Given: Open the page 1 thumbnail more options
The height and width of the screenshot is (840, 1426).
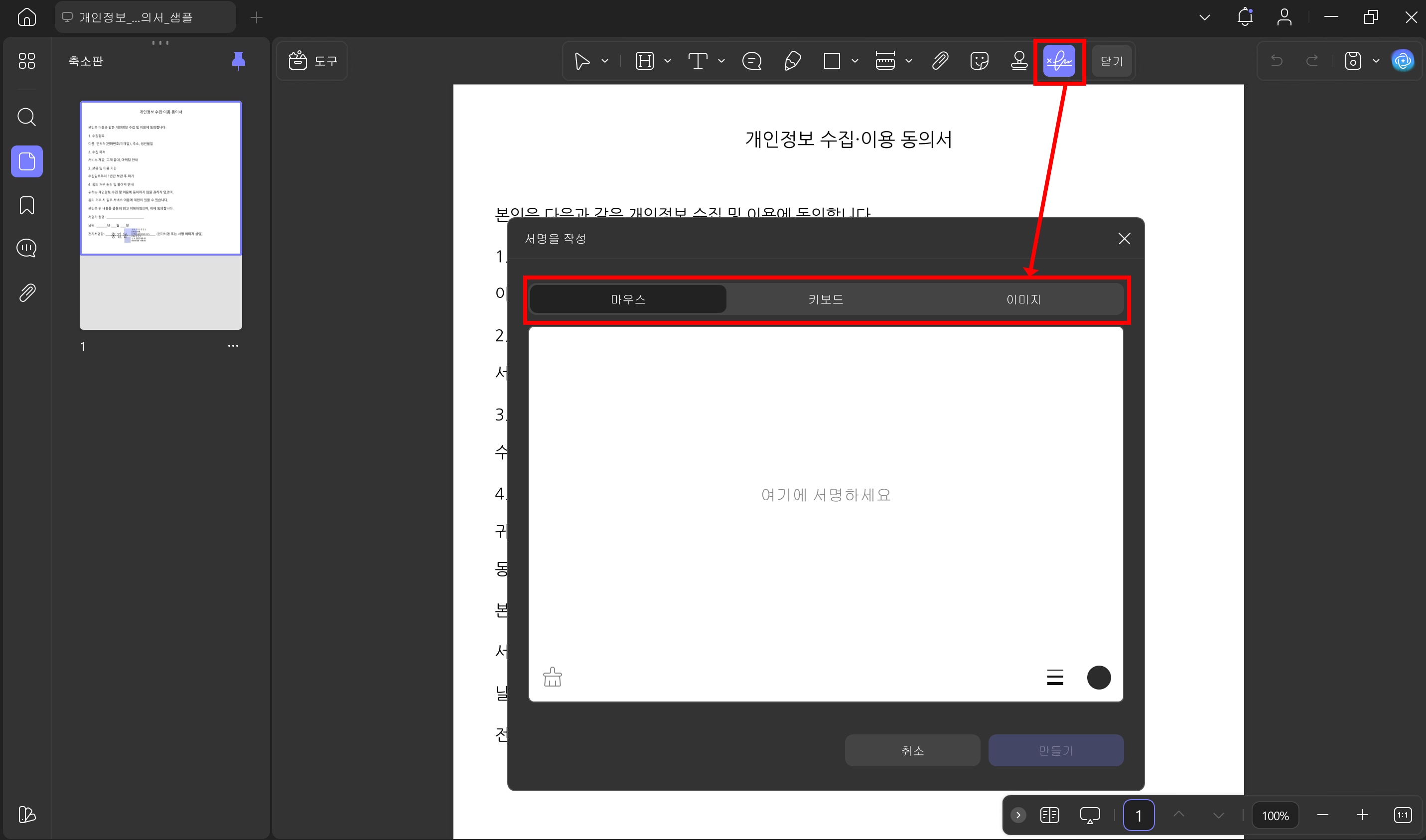Looking at the screenshot, I should 233,346.
